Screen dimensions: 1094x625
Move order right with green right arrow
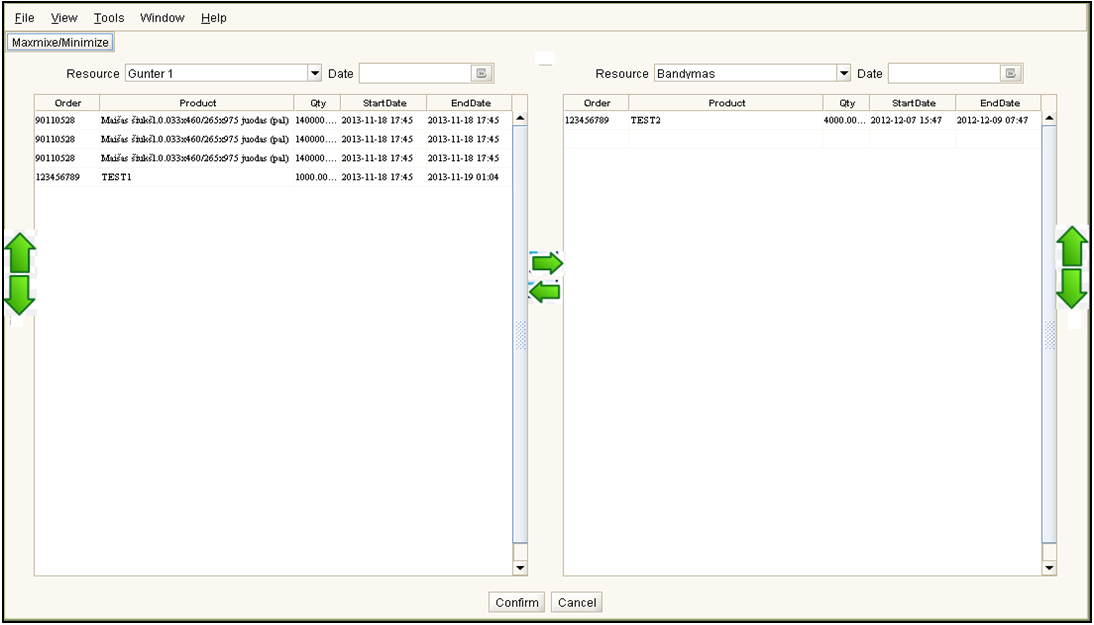coord(546,263)
